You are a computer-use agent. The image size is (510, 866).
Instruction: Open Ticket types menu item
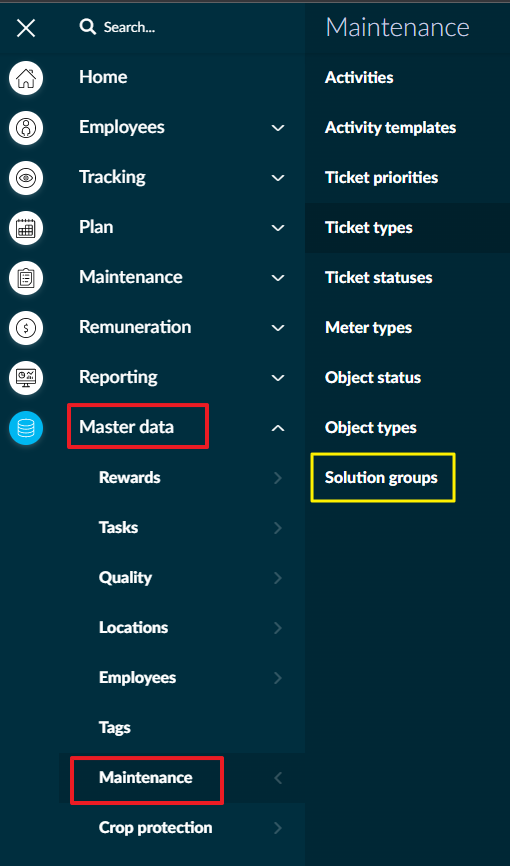[x=369, y=228]
